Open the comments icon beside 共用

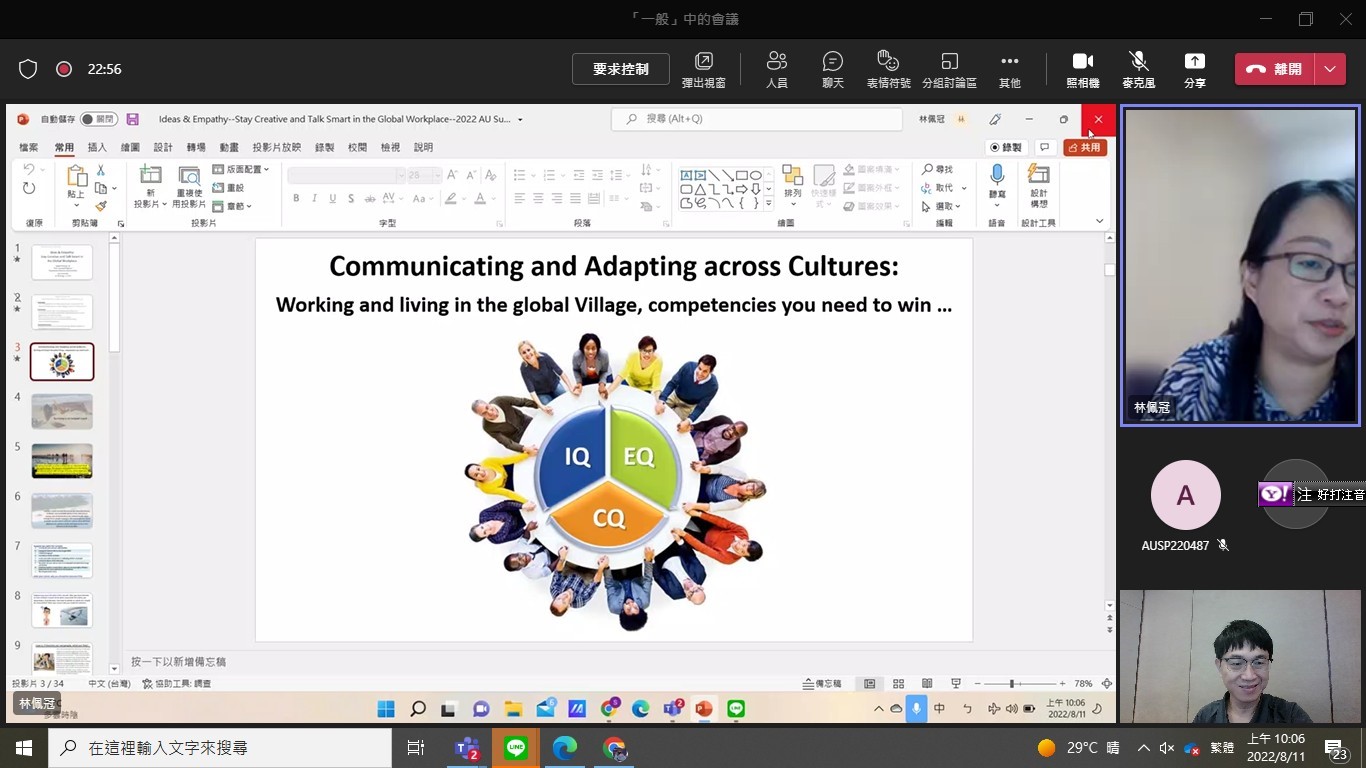point(1044,147)
